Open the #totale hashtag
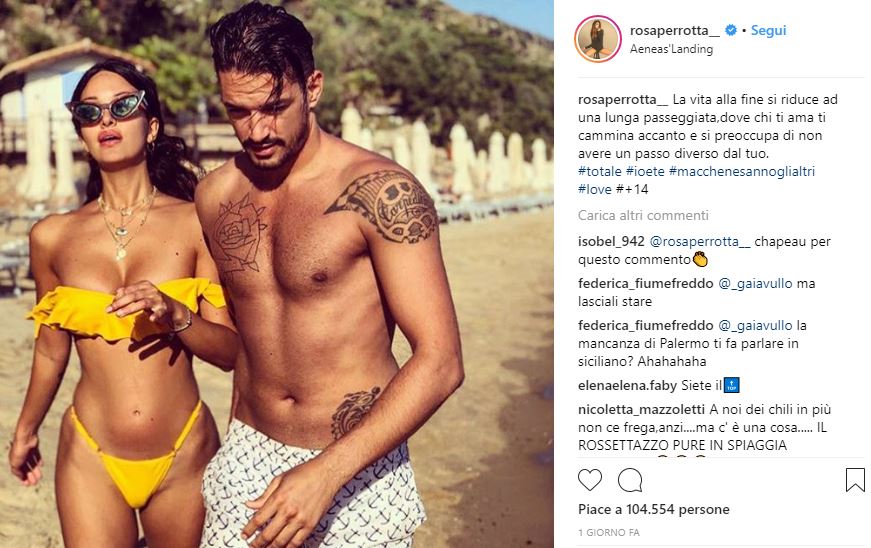The width and height of the screenshot is (871, 548). click(599, 171)
